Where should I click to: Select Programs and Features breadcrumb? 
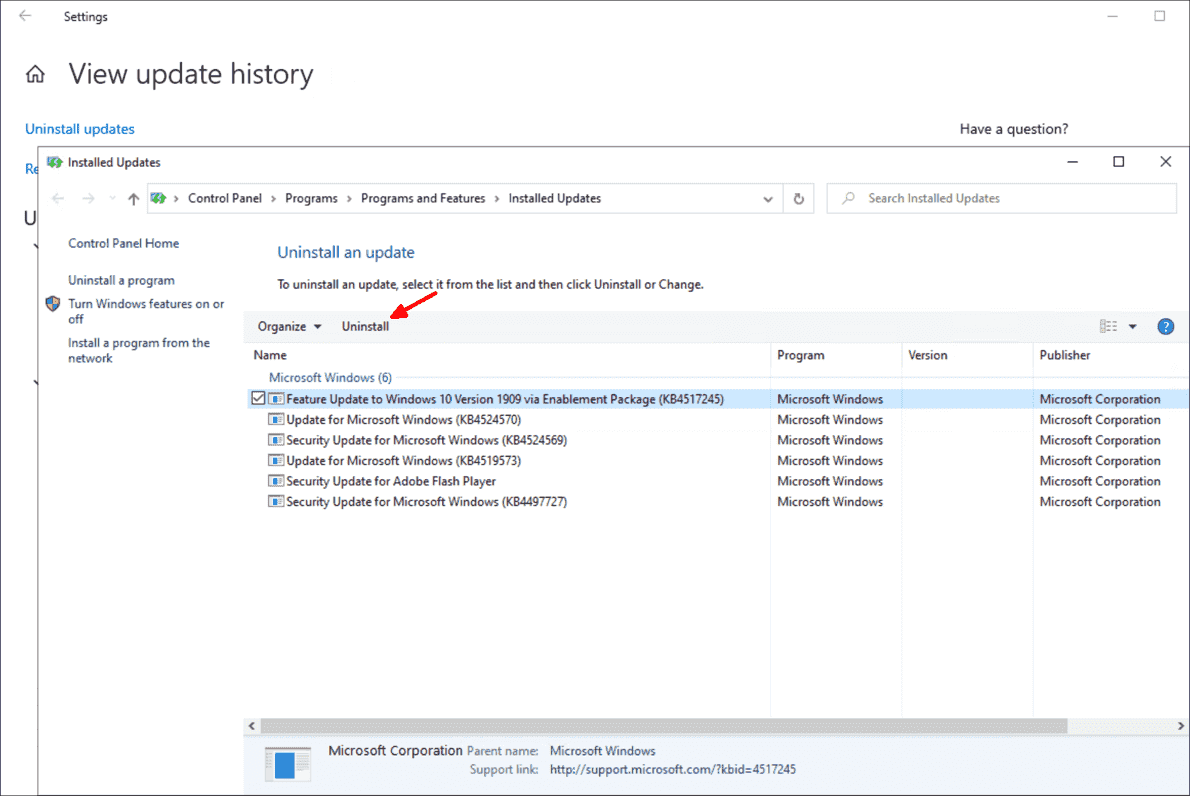click(x=423, y=198)
